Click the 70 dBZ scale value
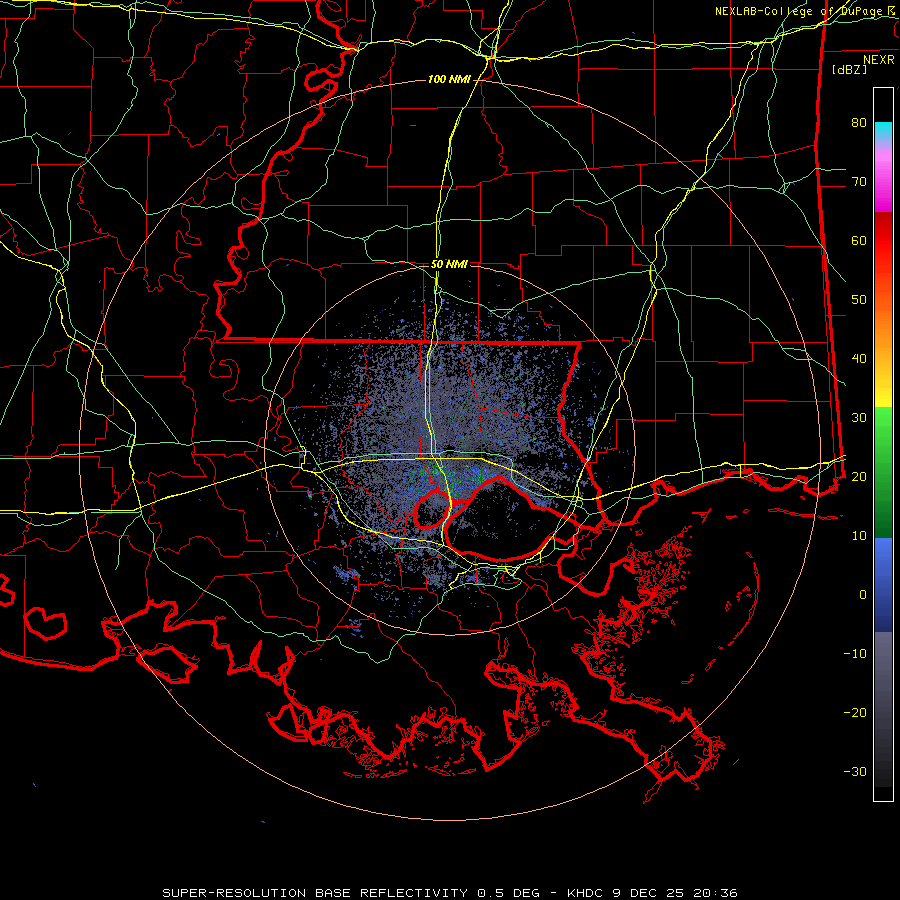900x900 pixels. (x=859, y=181)
